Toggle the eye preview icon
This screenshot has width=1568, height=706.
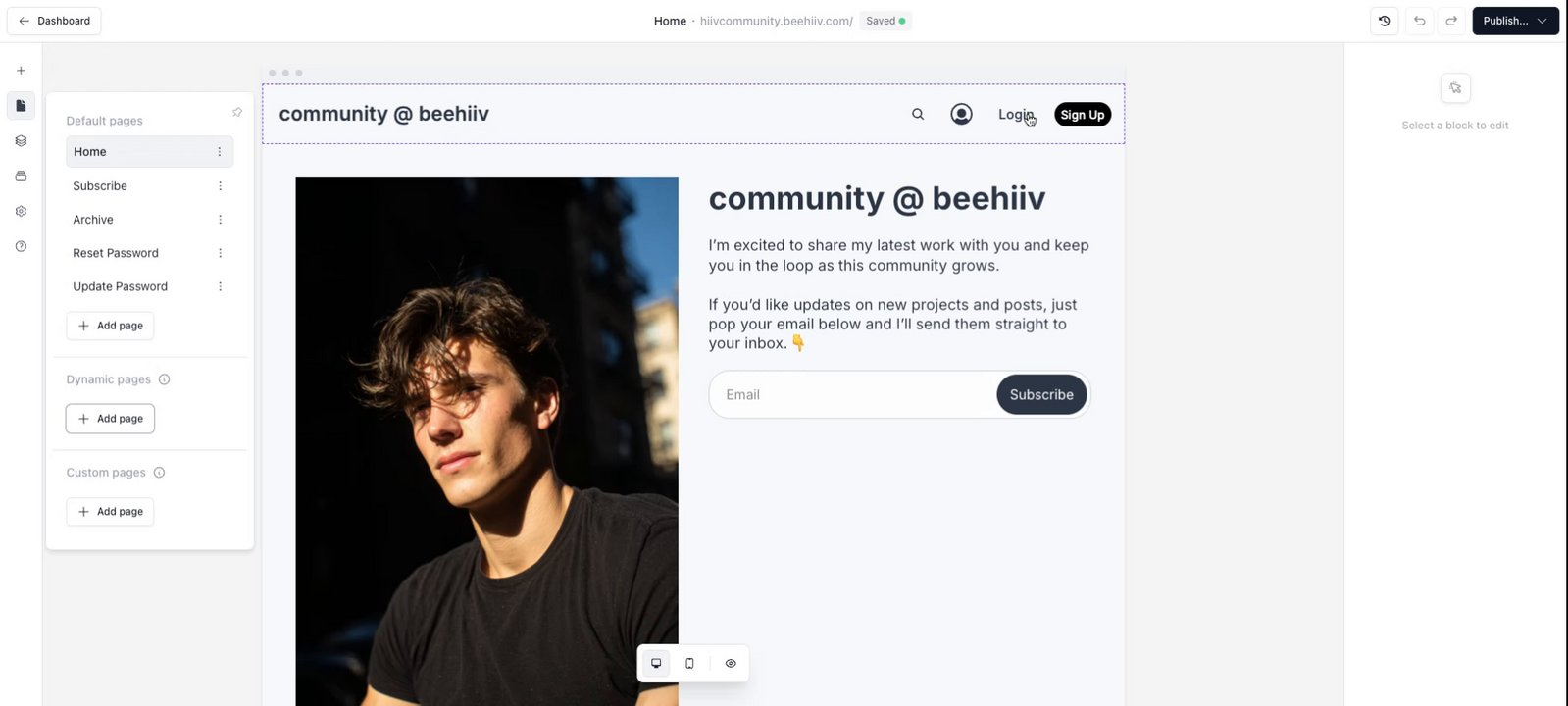click(x=731, y=664)
